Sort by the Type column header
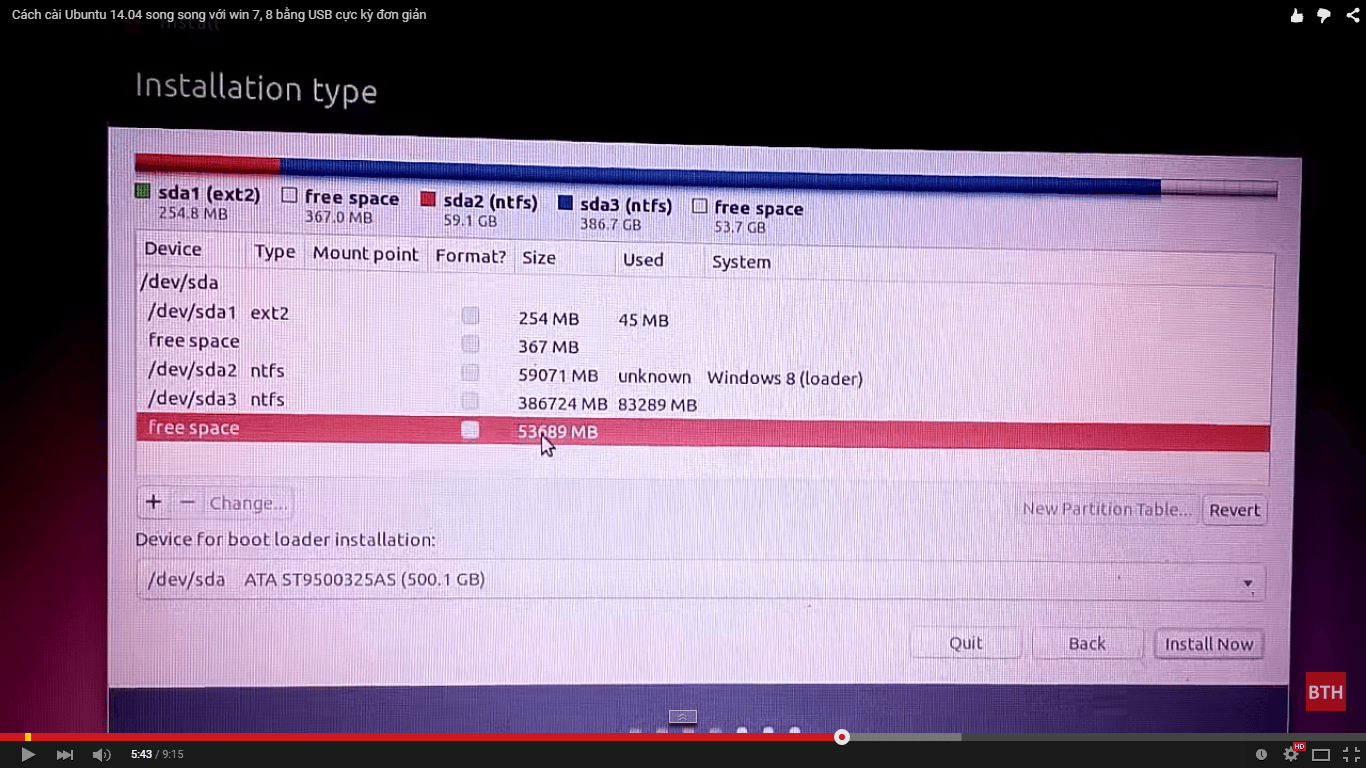 coord(275,252)
